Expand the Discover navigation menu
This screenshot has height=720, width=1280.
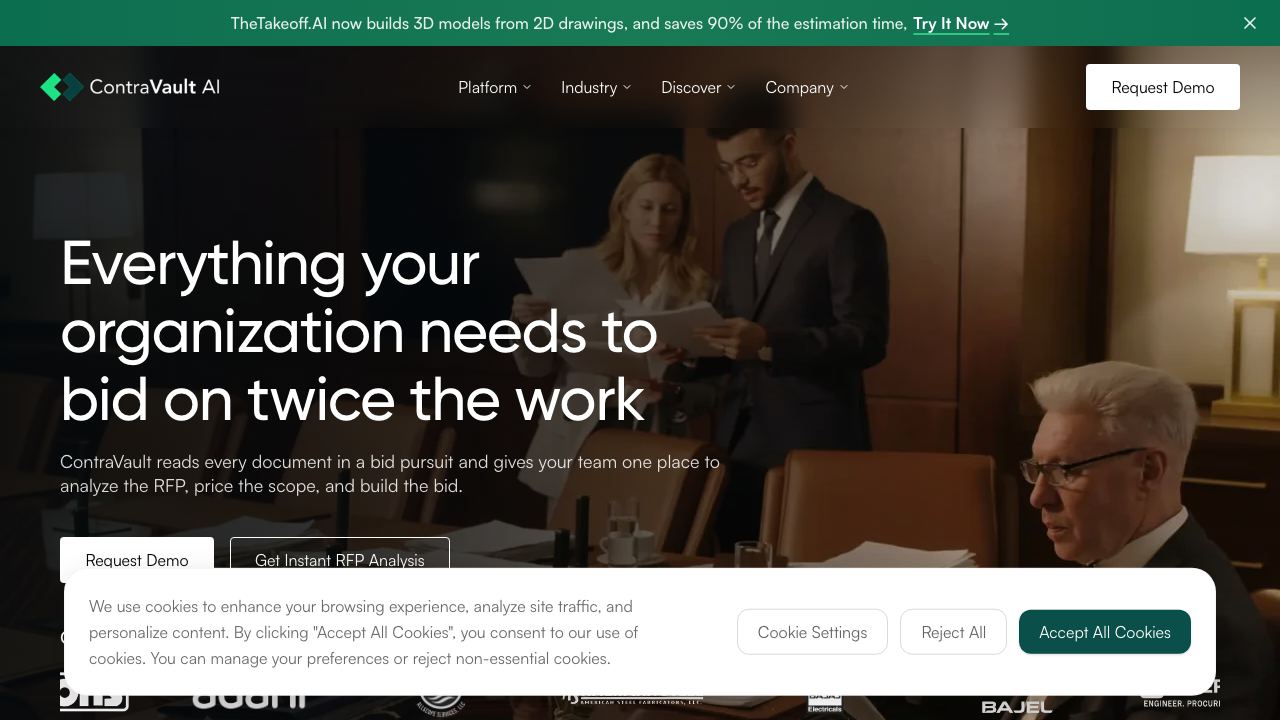(698, 87)
